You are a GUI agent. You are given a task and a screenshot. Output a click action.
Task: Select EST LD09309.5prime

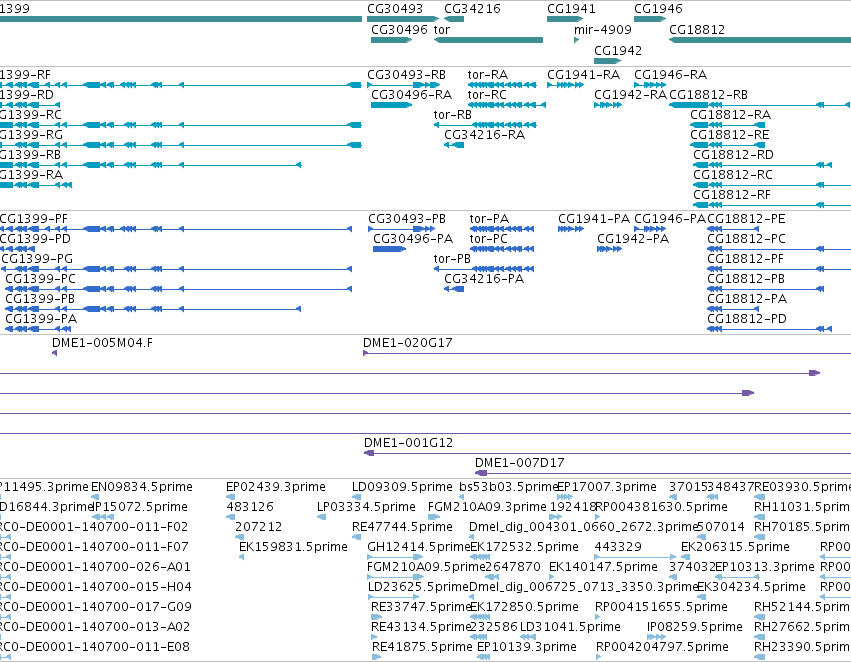pos(402,487)
